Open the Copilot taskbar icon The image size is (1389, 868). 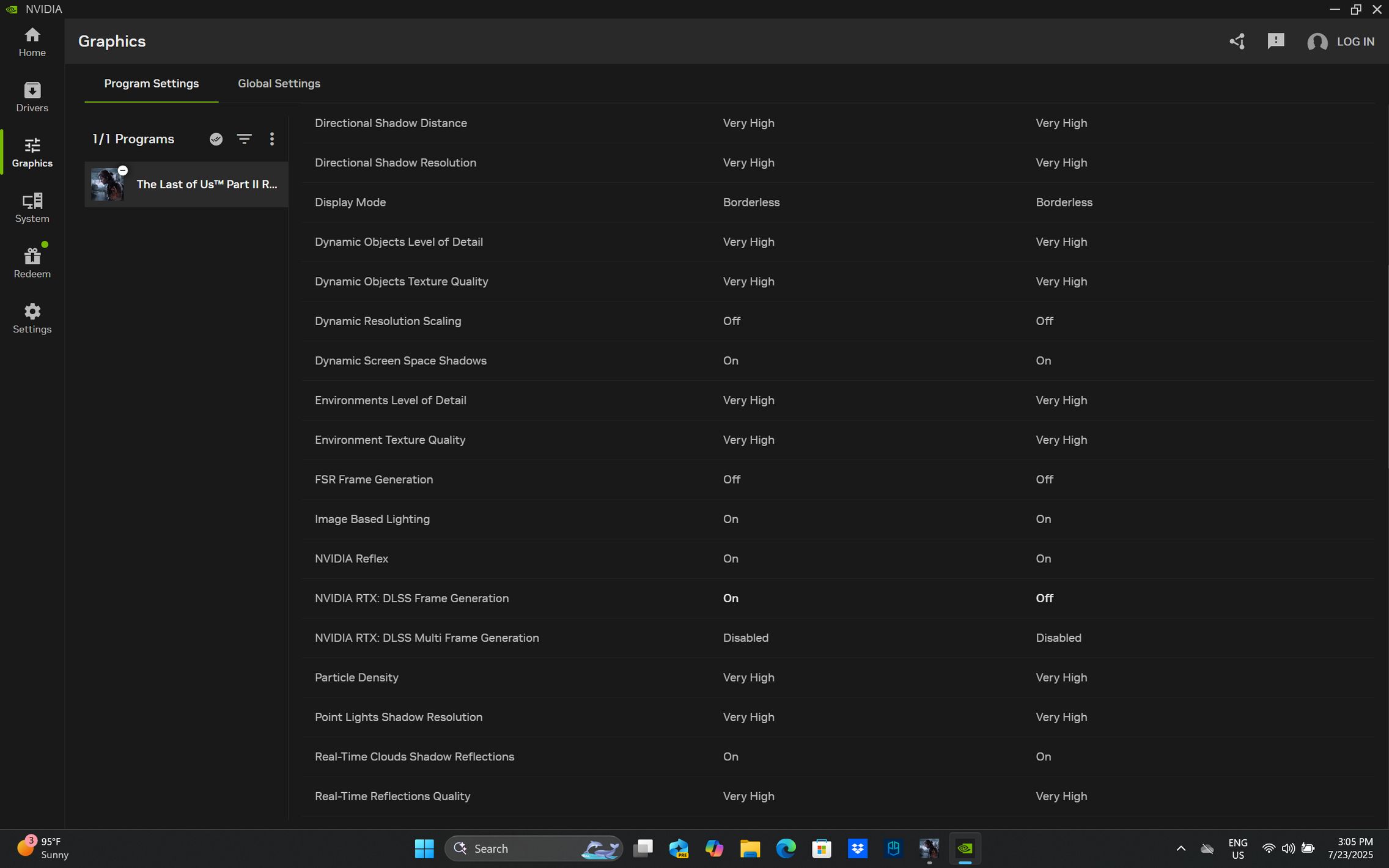tap(714, 848)
